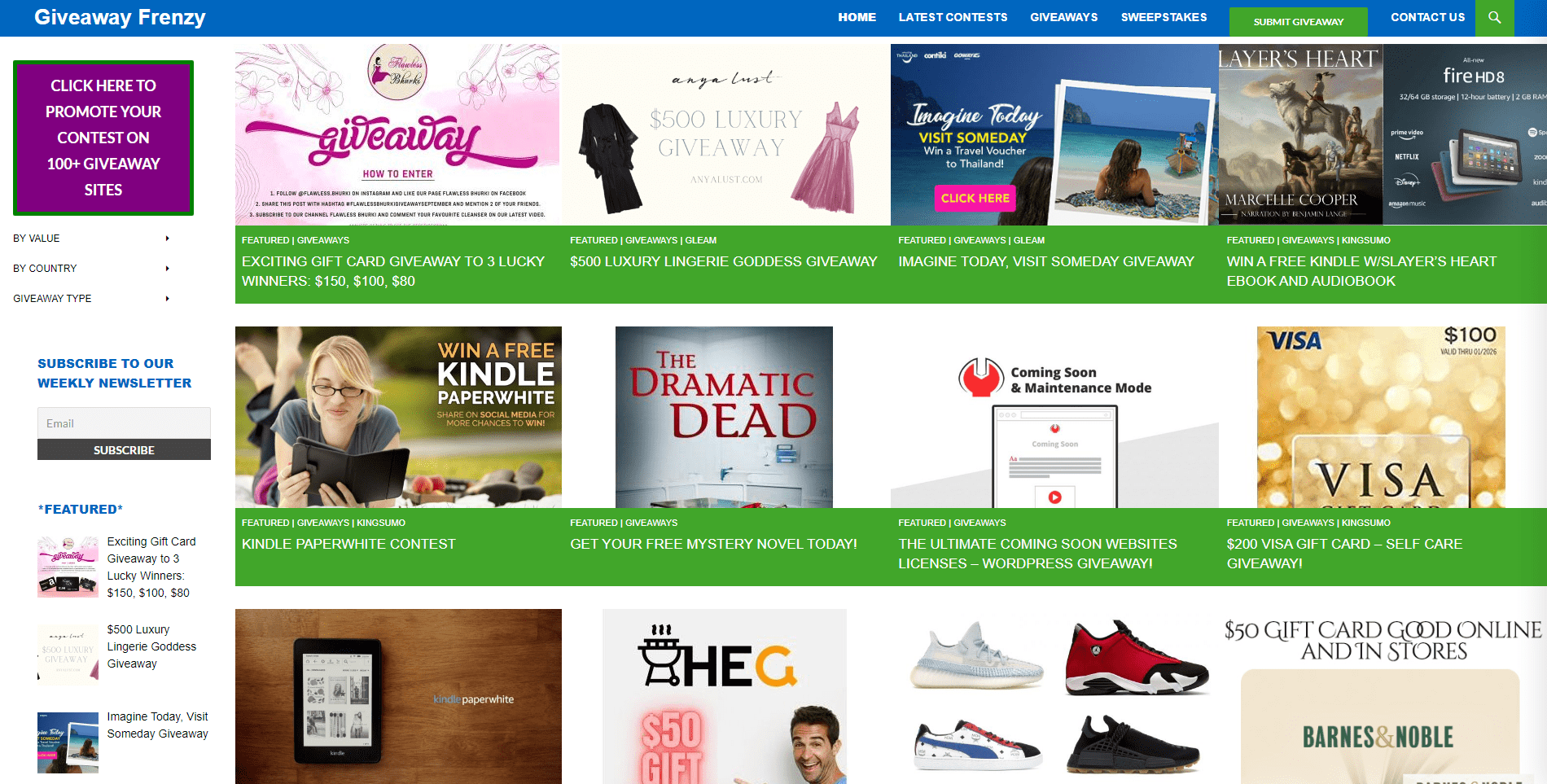Image resolution: width=1547 pixels, height=784 pixels.
Task: Select the Coming Soon Maintenance Mode image
Action: [1054, 417]
